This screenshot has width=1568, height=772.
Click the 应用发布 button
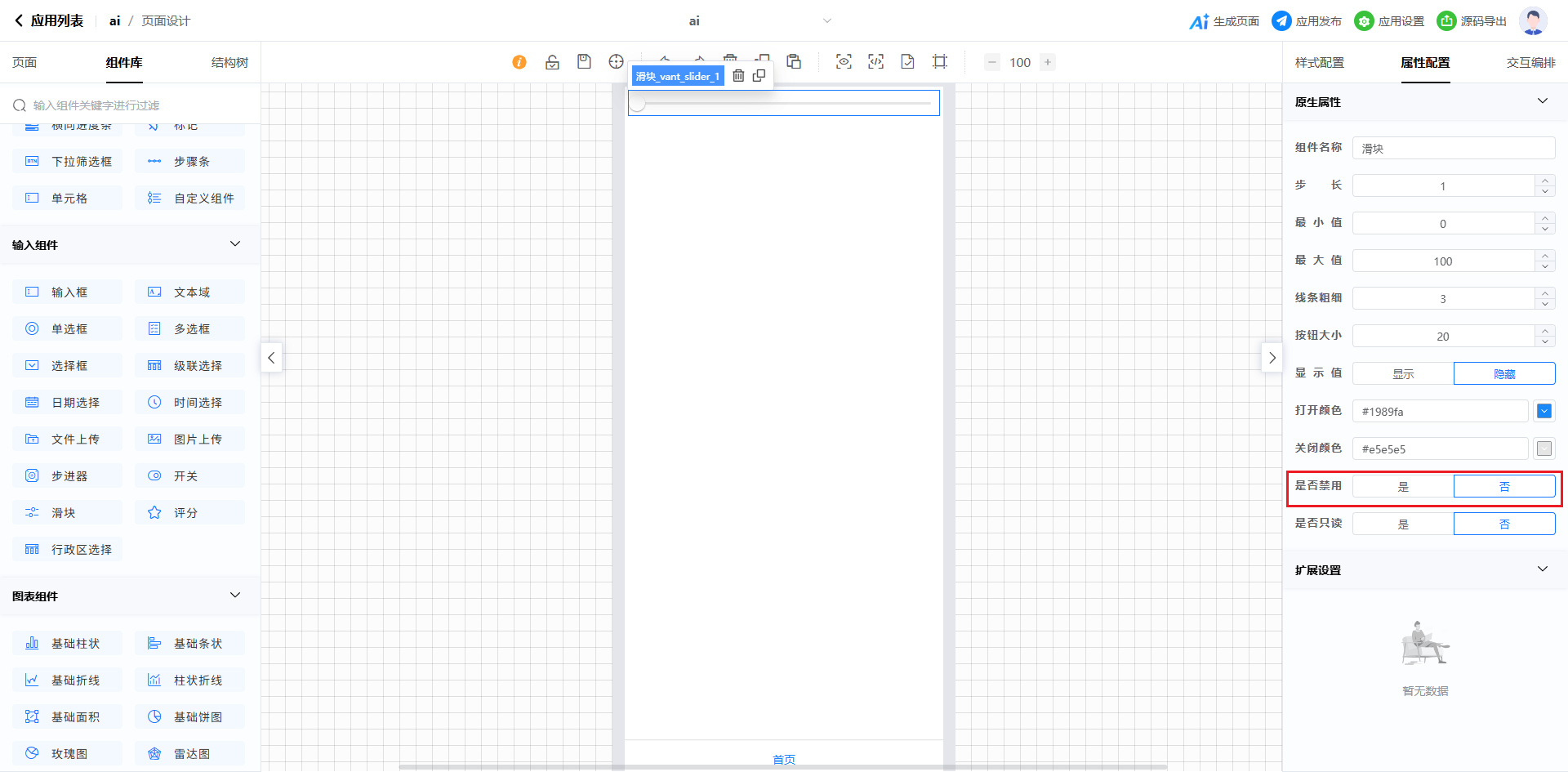[1307, 21]
